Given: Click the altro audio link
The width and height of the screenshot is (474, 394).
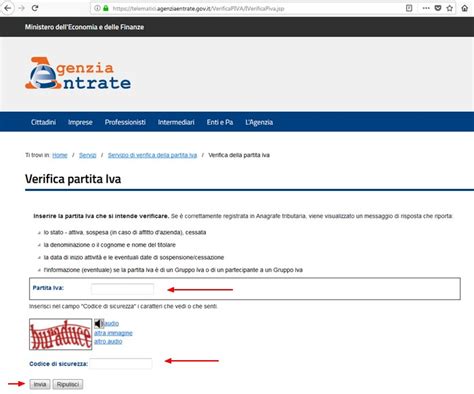Looking at the screenshot, I should click(x=108, y=341).
